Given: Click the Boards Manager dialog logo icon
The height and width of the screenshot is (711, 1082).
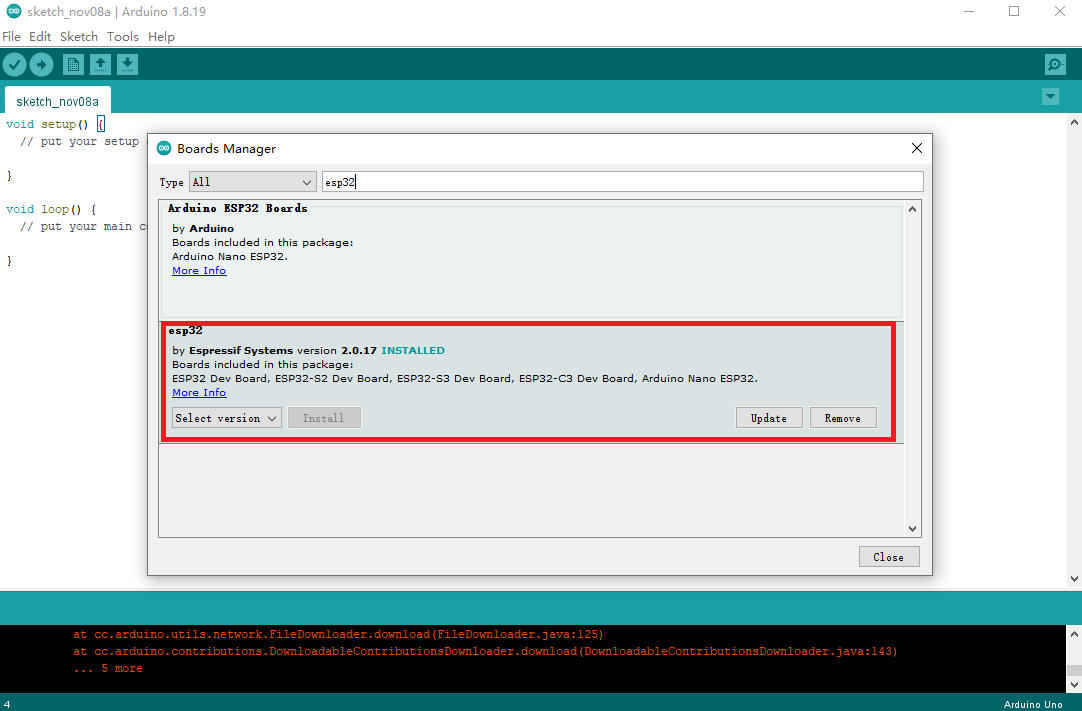Looking at the screenshot, I should tap(164, 148).
